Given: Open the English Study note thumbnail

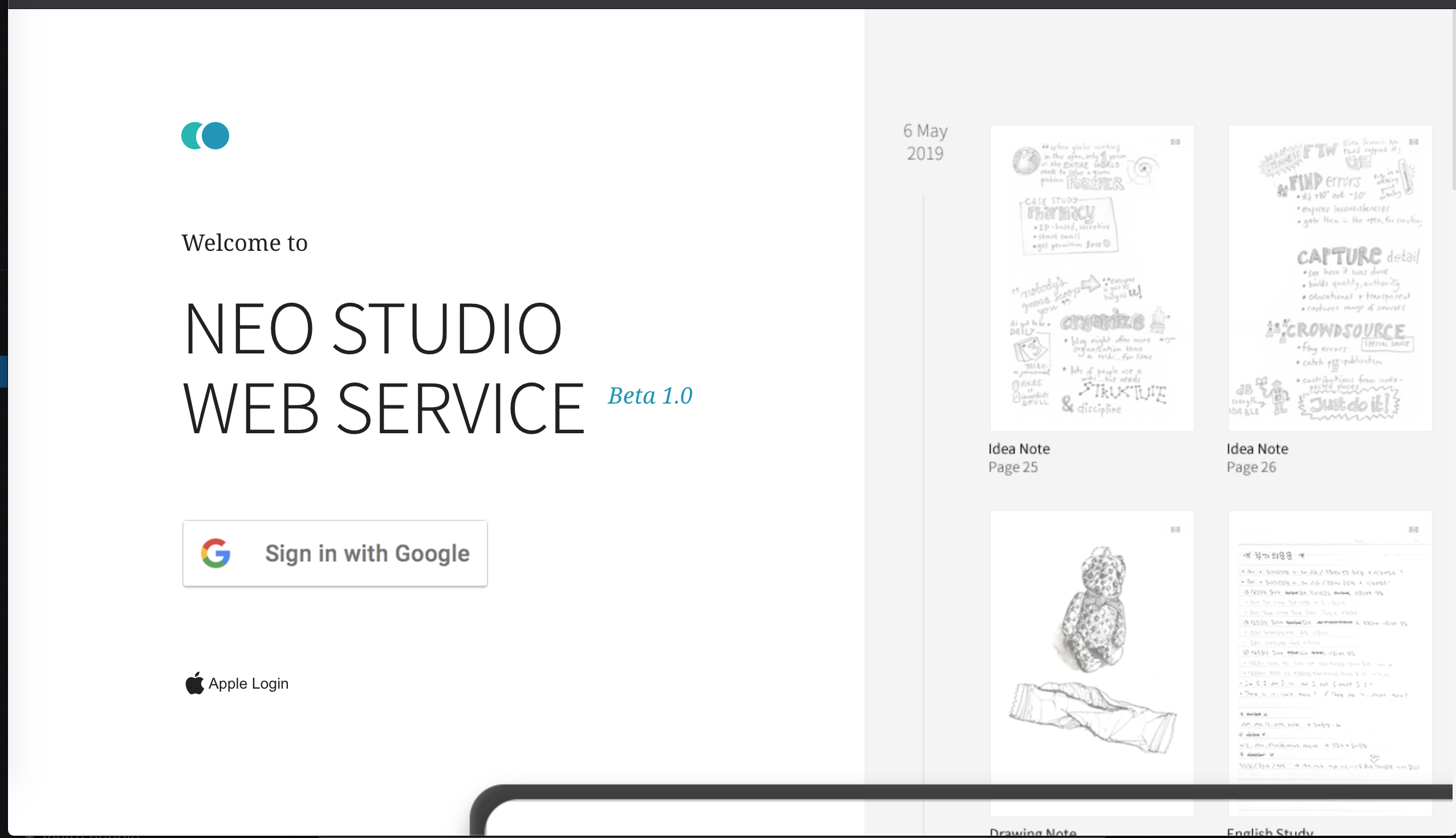Looking at the screenshot, I should 1330,662.
